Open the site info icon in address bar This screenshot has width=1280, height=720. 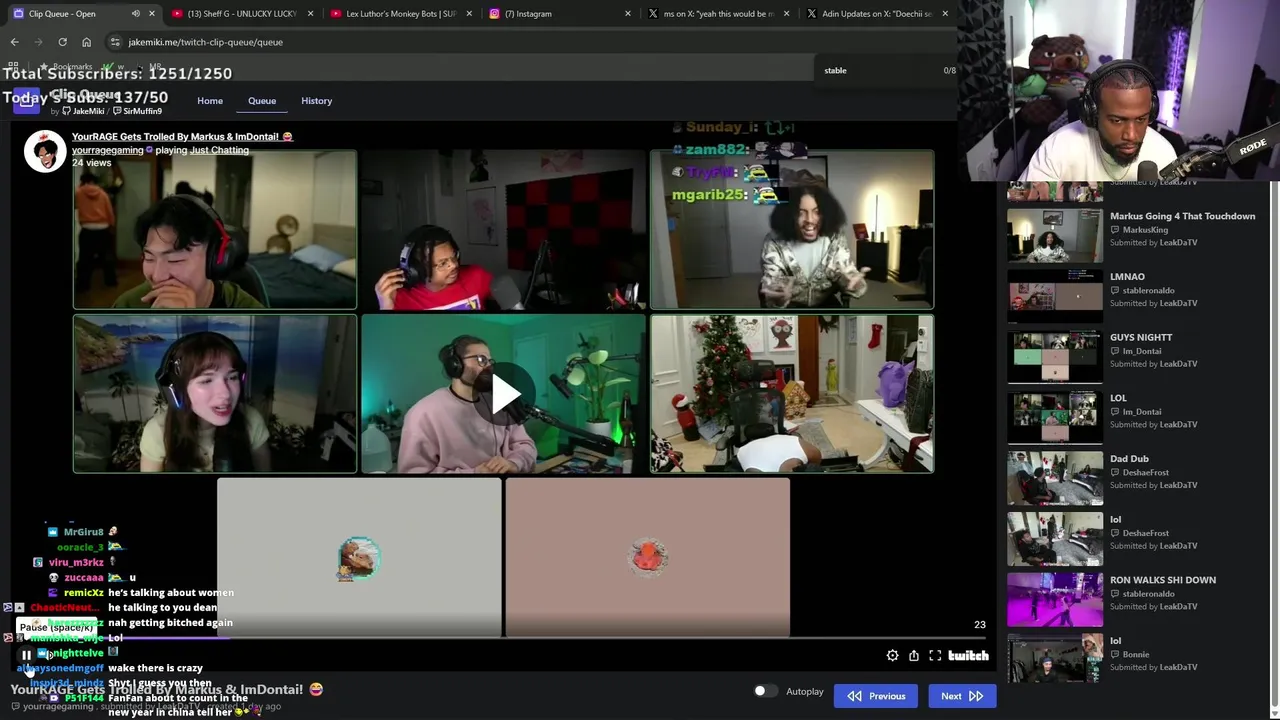115,42
